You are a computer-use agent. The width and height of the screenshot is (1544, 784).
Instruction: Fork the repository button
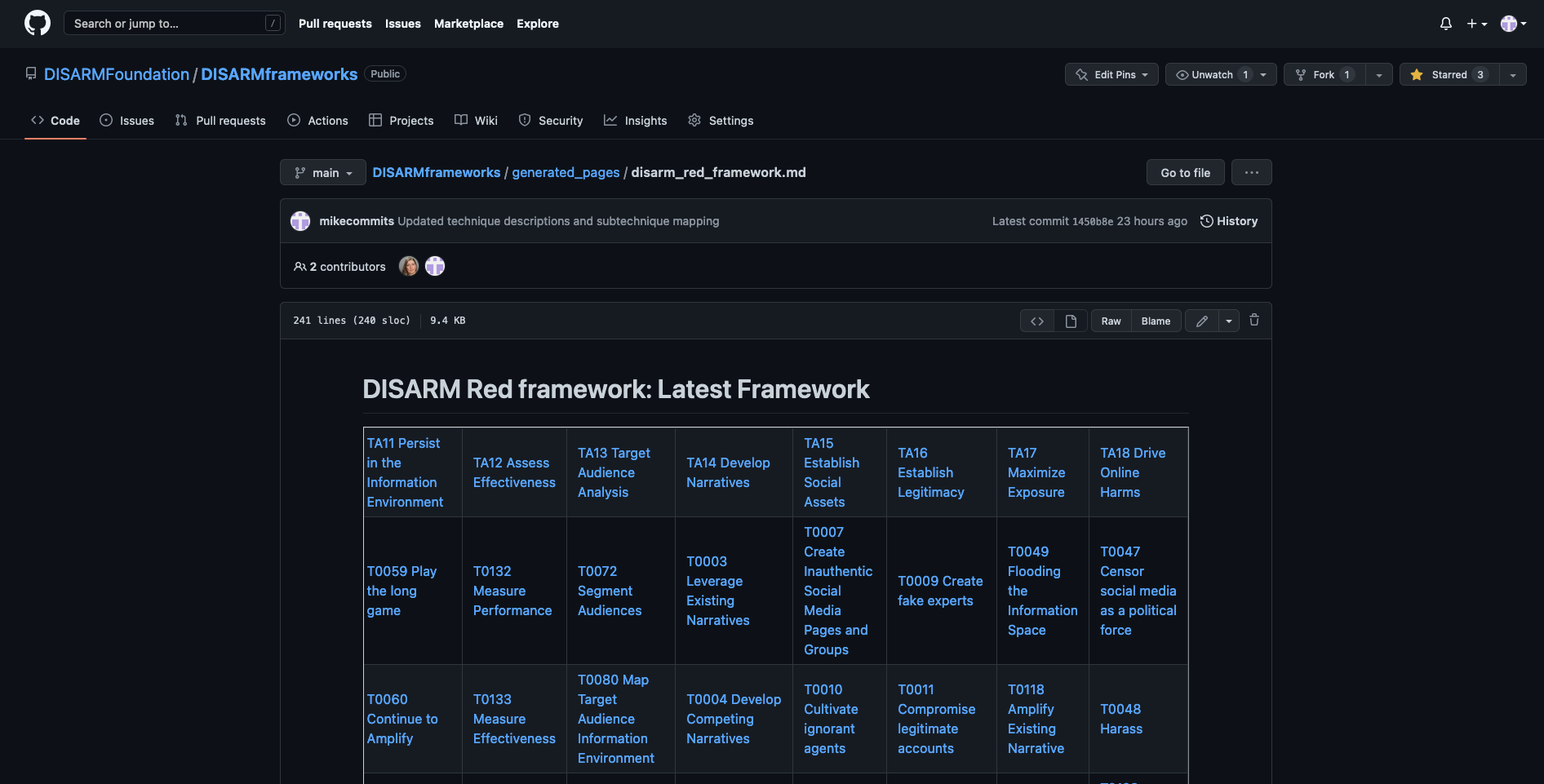point(1324,74)
